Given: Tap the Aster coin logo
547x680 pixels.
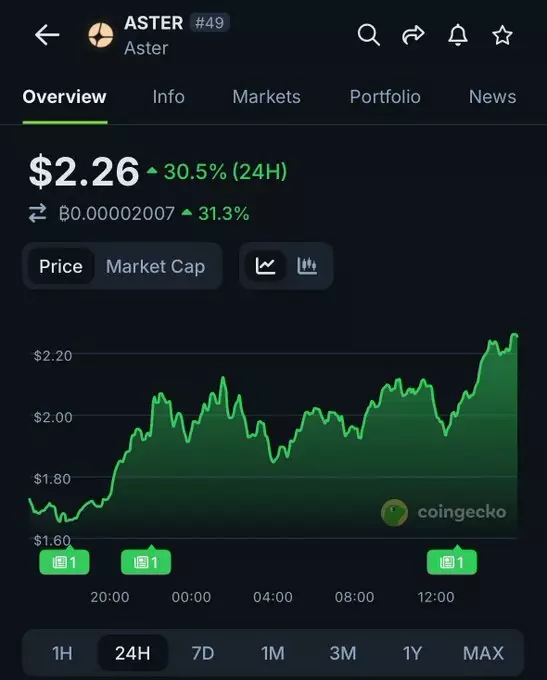Looking at the screenshot, I should pos(101,35).
